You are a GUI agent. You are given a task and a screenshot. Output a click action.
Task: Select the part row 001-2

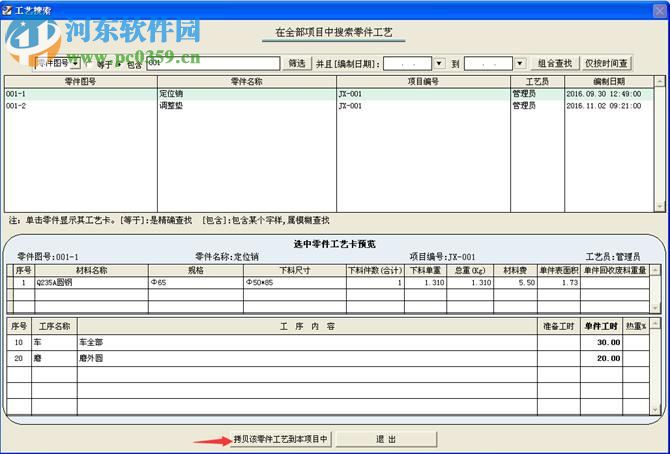[x=329, y=106]
